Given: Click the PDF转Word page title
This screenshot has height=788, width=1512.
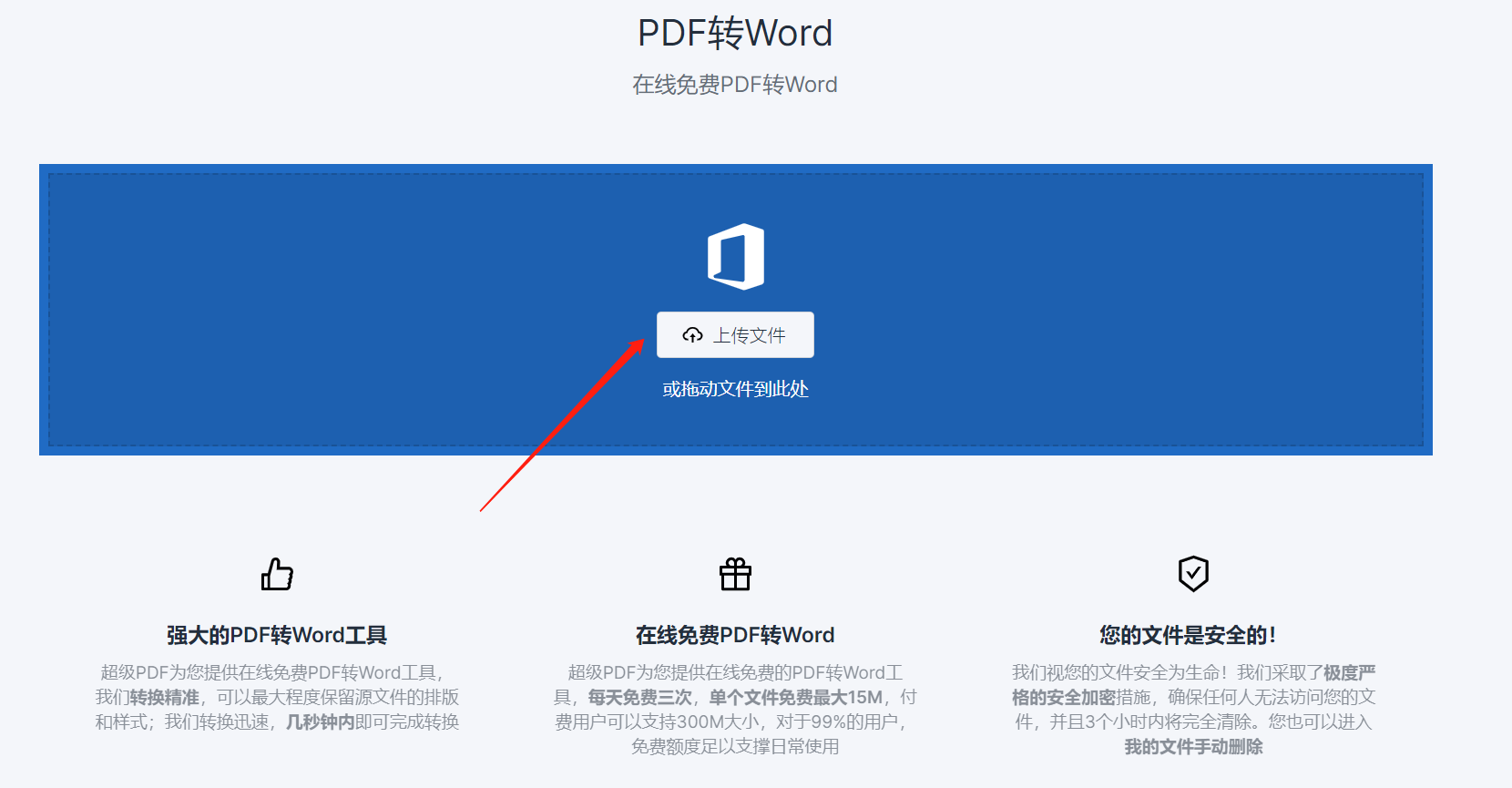Looking at the screenshot, I should [735, 34].
